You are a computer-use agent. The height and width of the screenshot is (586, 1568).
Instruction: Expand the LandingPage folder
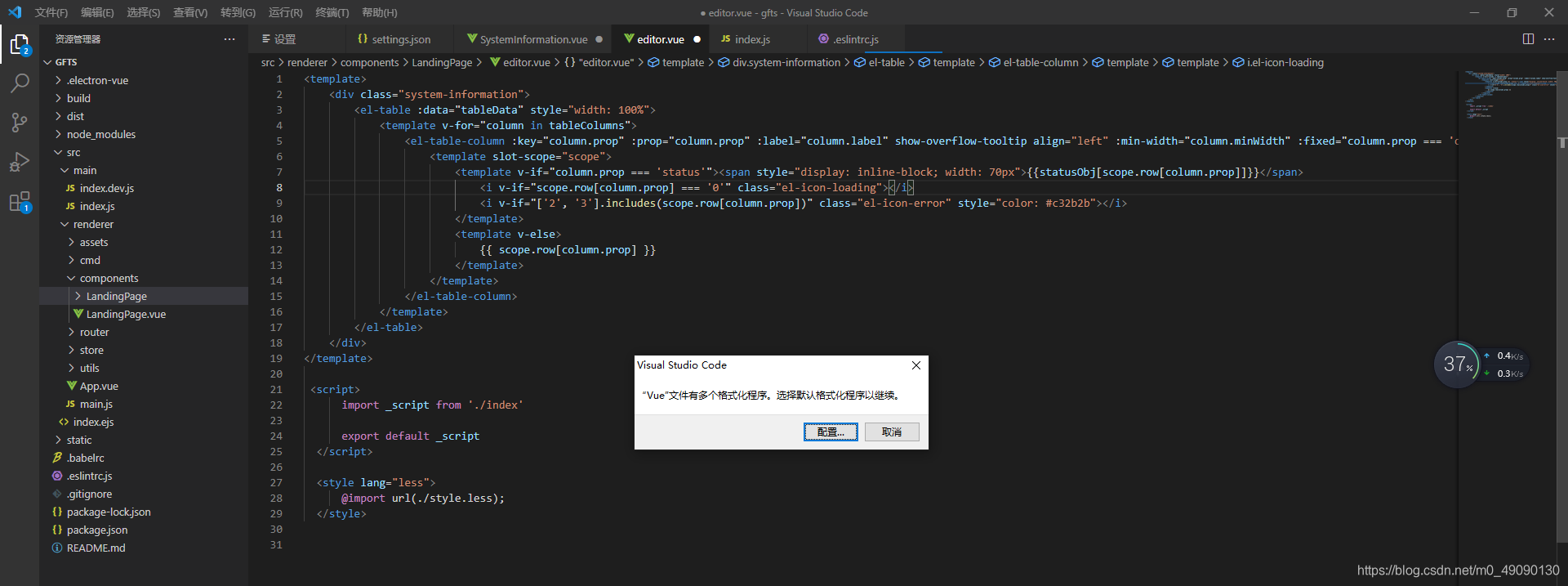(x=144, y=296)
